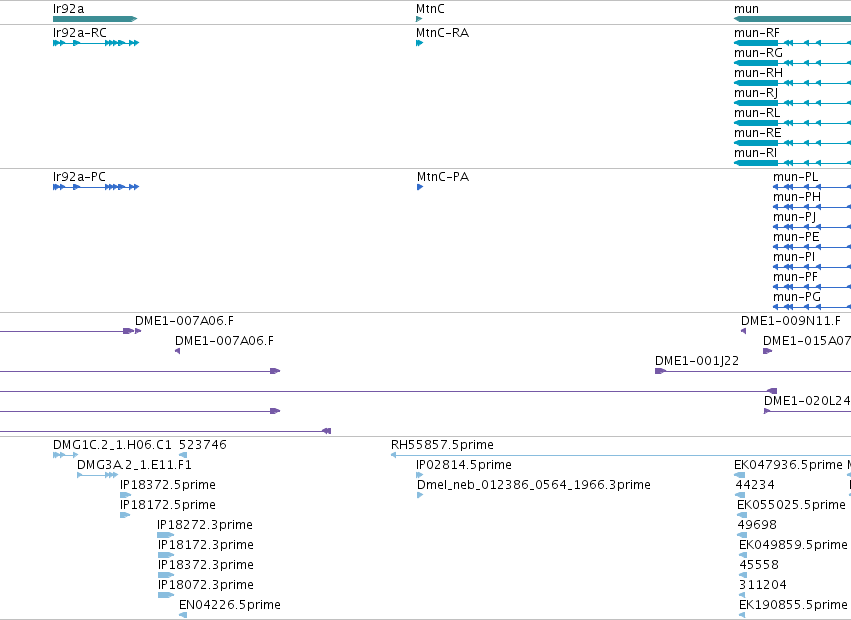Select transcript mun-RG
The image size is (851, 620).
tap(758, 53)
